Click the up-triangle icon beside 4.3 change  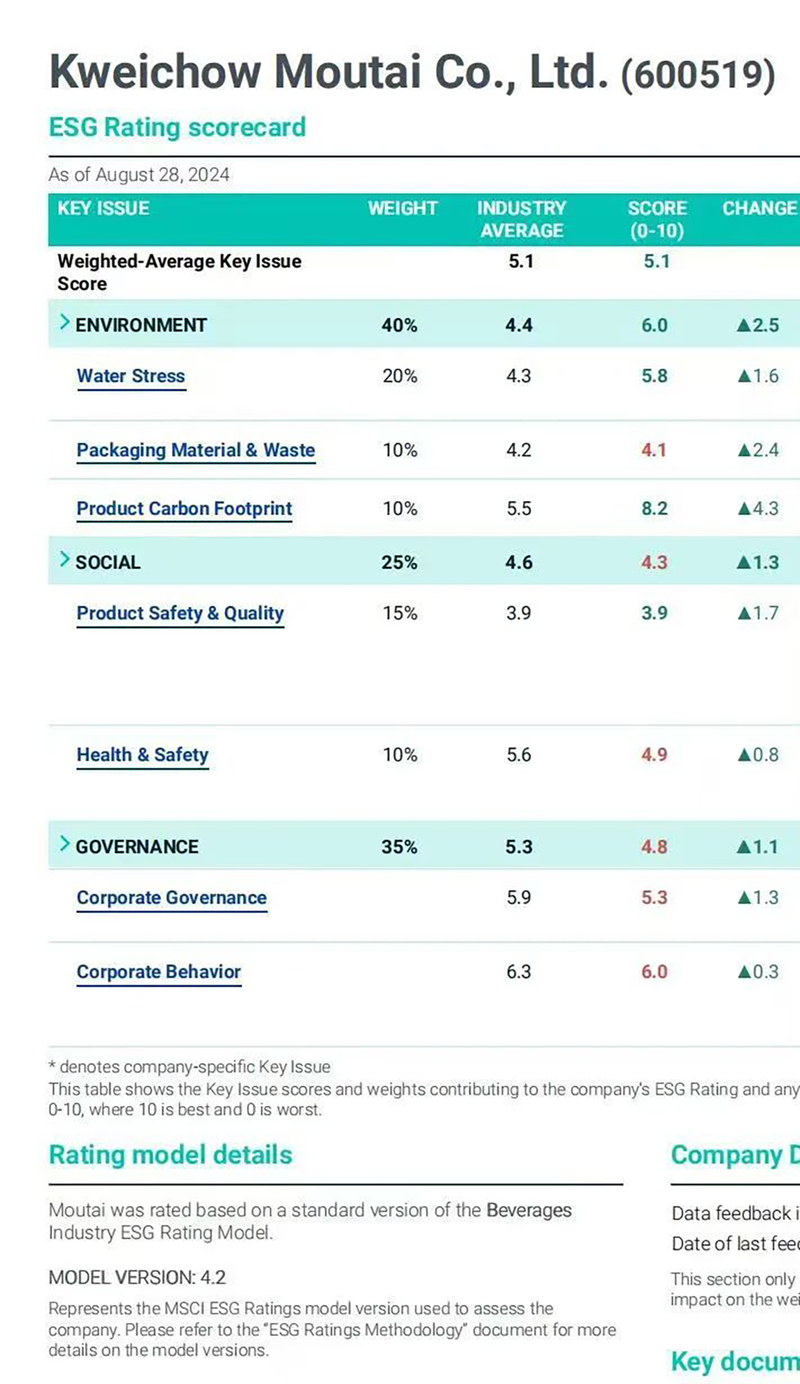pos(743,509)
